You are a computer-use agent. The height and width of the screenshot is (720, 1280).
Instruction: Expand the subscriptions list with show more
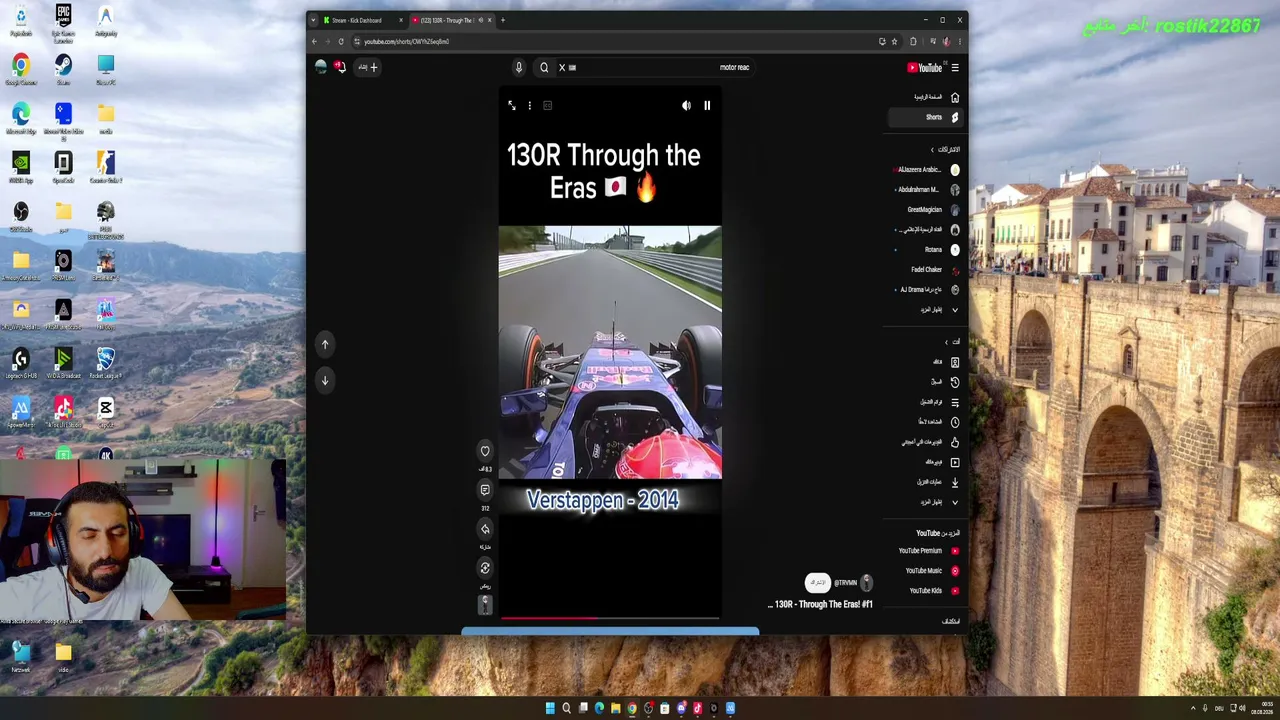(x=924, y=310)
